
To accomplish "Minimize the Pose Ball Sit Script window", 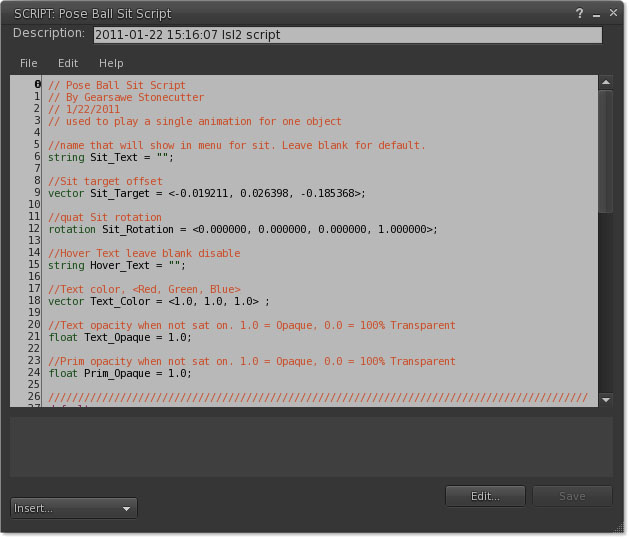I will click(597, 14).
